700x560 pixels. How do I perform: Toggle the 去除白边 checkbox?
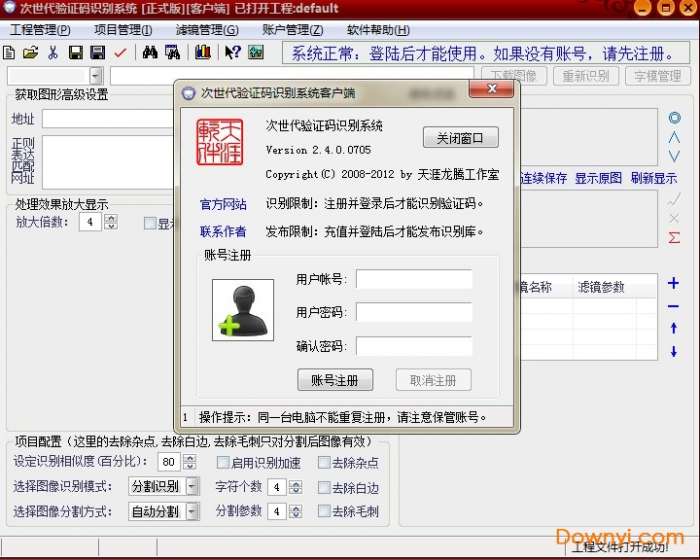(x=324, y=488)
